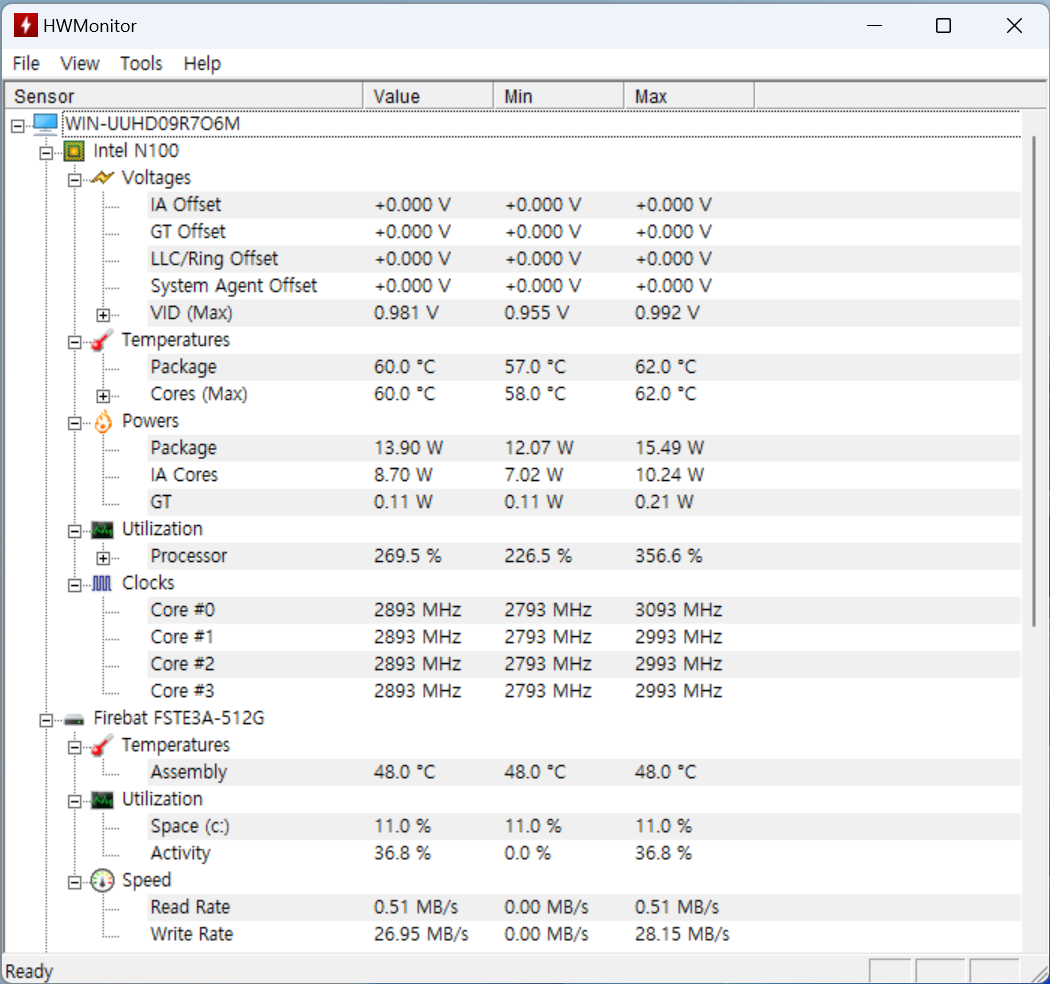Select the IA Offset row

(x=583, y=205)
